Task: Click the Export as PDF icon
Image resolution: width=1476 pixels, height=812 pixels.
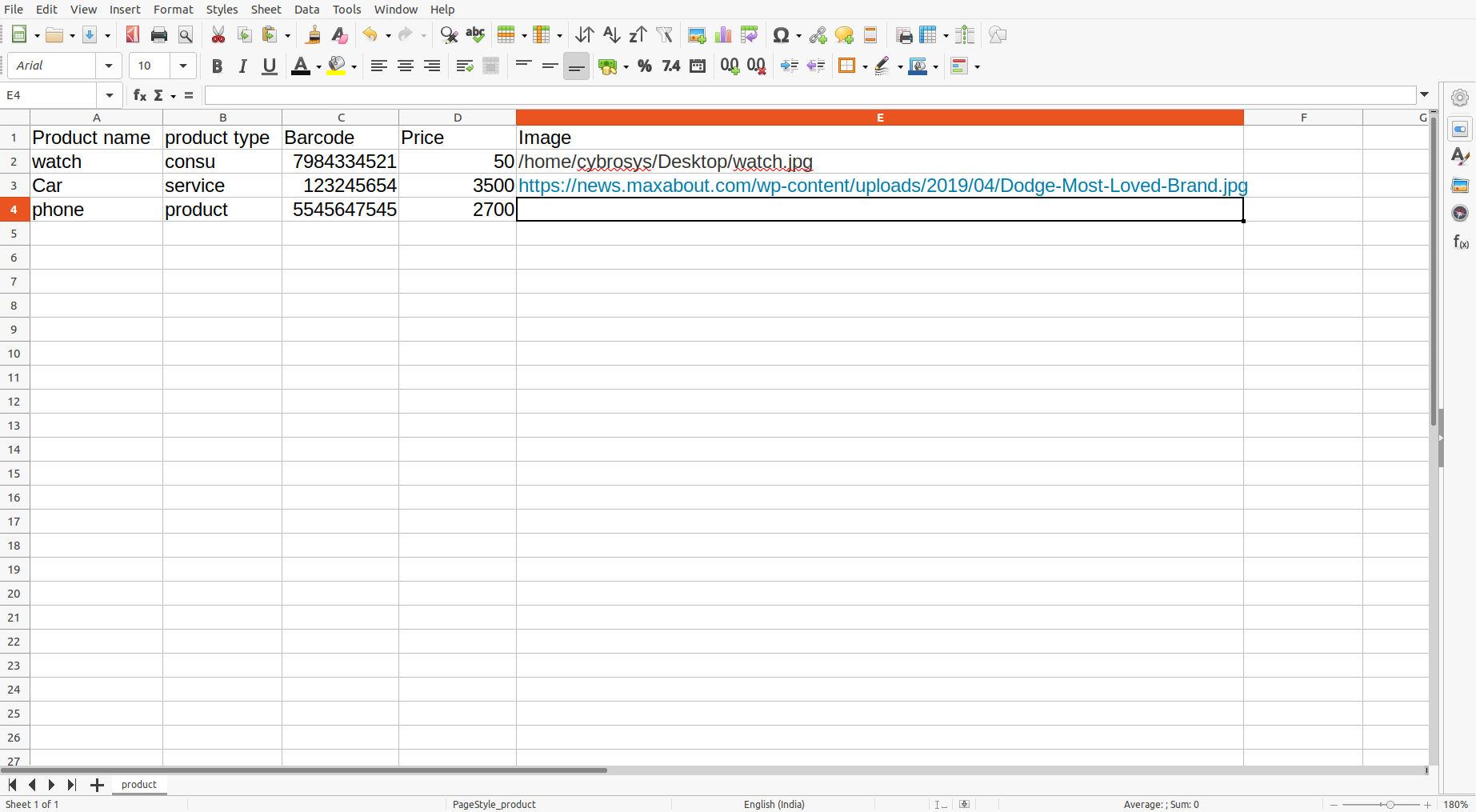Action: 133,35
